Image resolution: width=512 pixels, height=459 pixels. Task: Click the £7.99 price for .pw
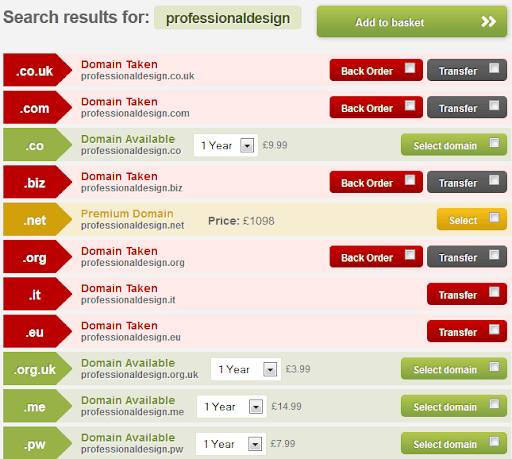click(283, 444)
